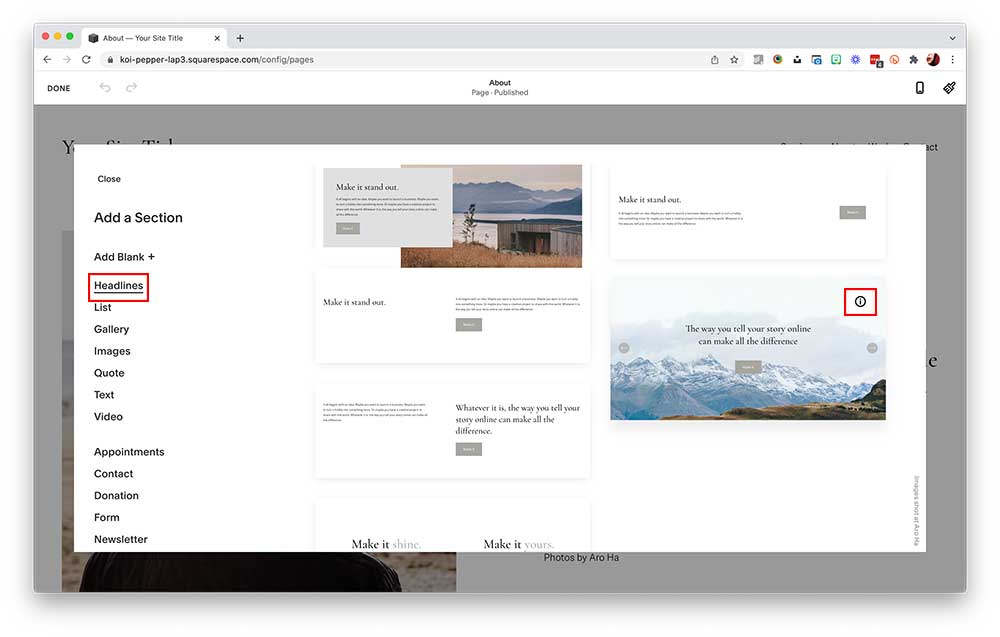Click the first extension icon after star
The height and width of the screenshot is (637, 1000).
(x=758, y=59)
